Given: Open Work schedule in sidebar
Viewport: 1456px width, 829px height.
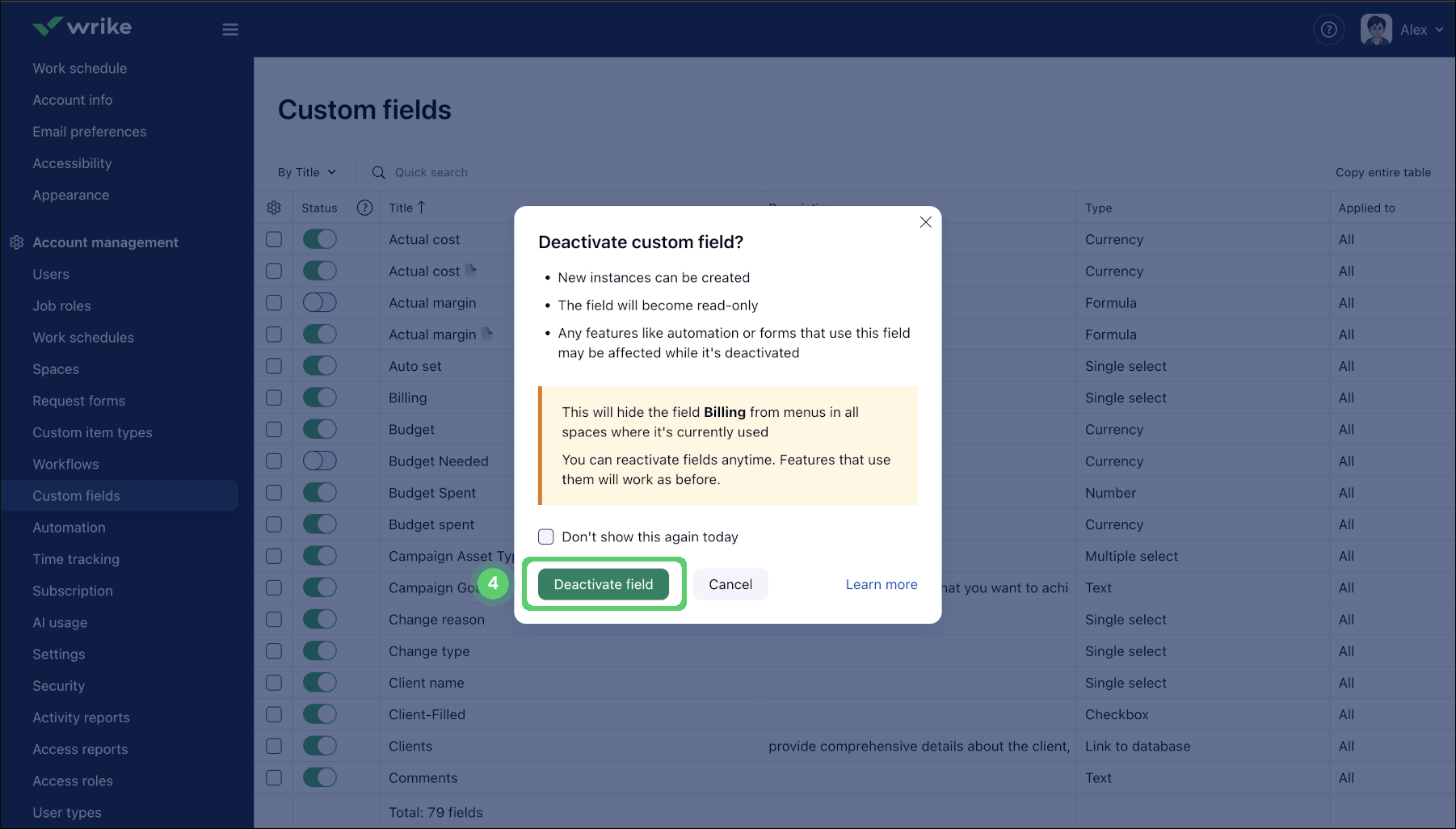Looking at the screenshot, I should point(80,69).
